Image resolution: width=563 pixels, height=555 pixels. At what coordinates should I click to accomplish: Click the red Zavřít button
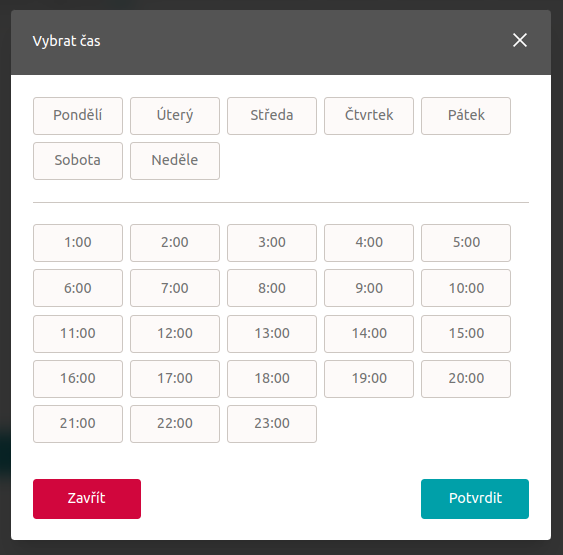[x=87, y=499]
